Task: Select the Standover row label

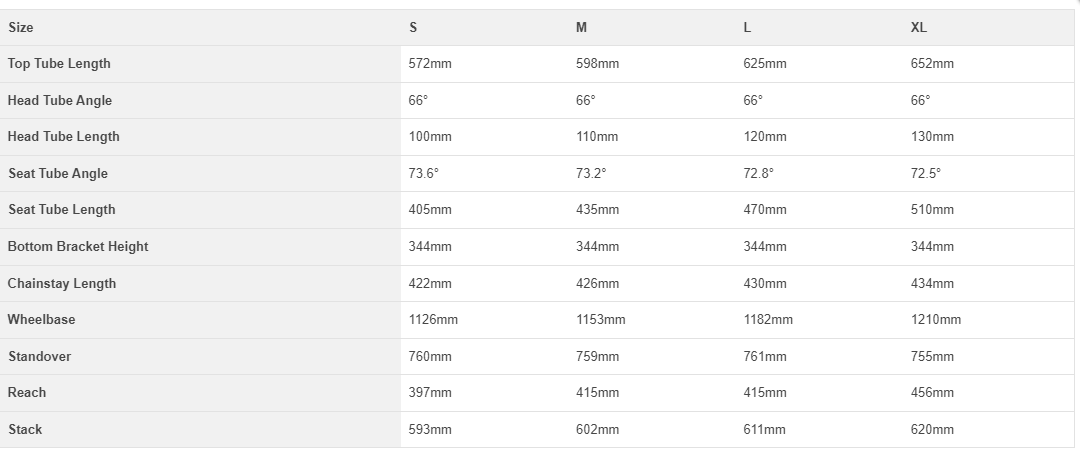Action: click(39, 357)
